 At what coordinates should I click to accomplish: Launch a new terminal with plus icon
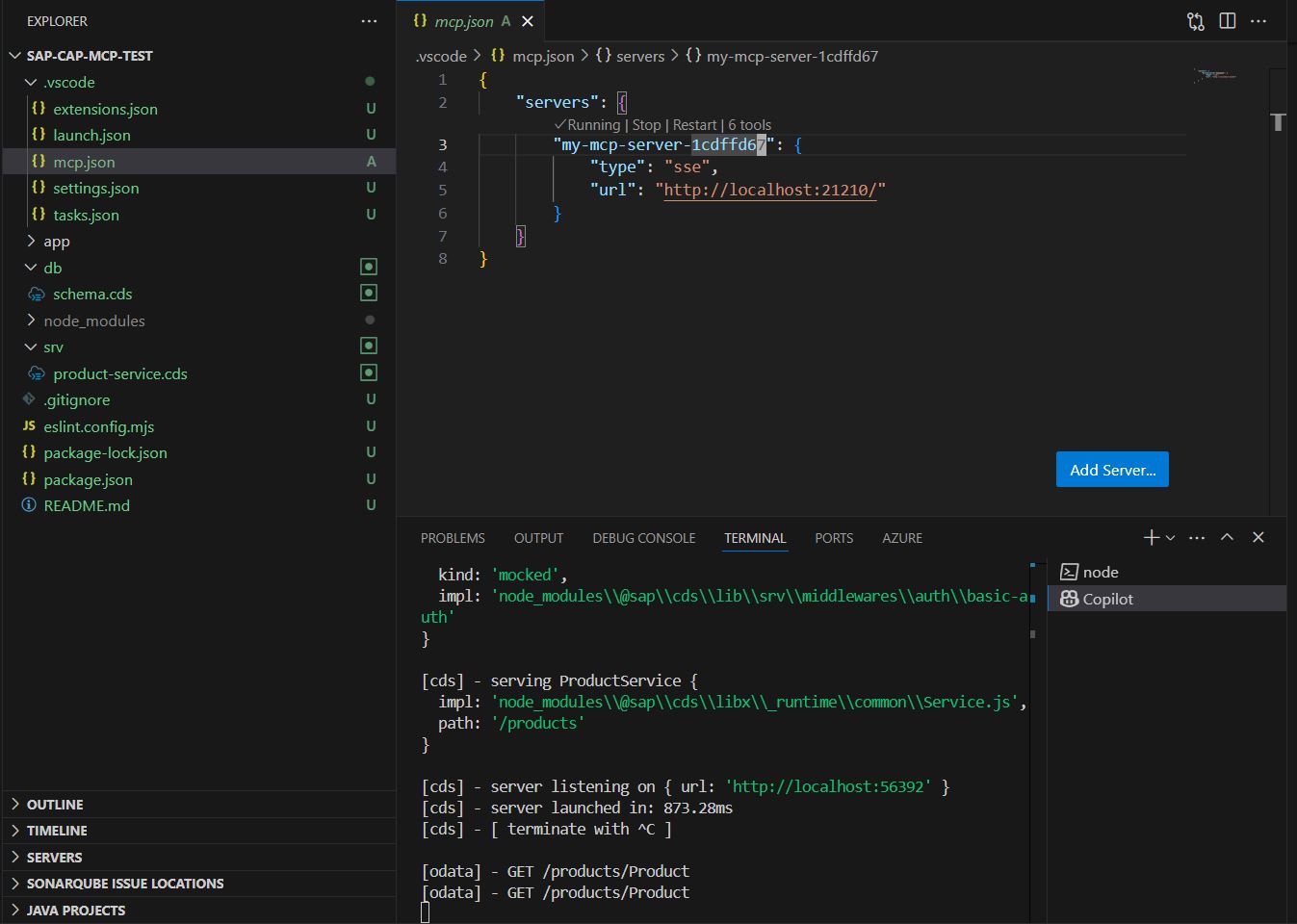[x=1151, y=537]
